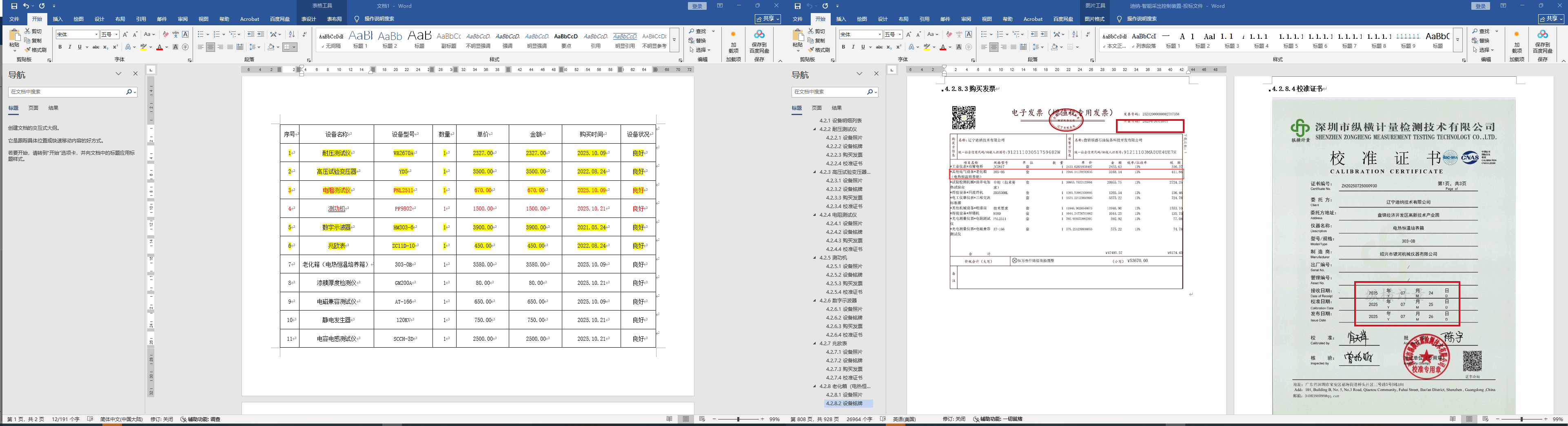Click the Clear Formatting eraser in 文档1 window
Viewport: 1568px width, 426px height.
pos(166,35)
